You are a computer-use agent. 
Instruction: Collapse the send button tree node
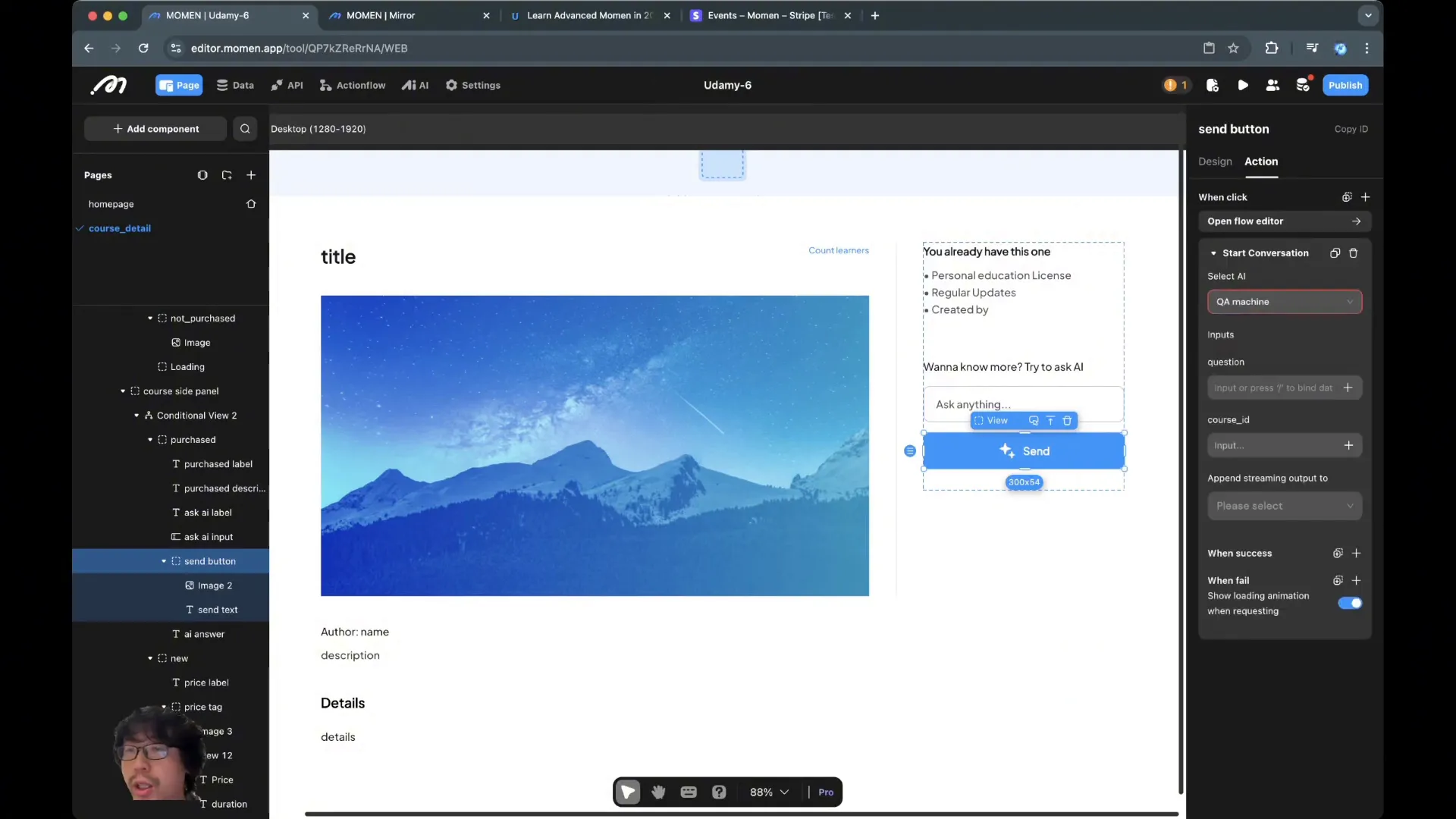[164, 561]
